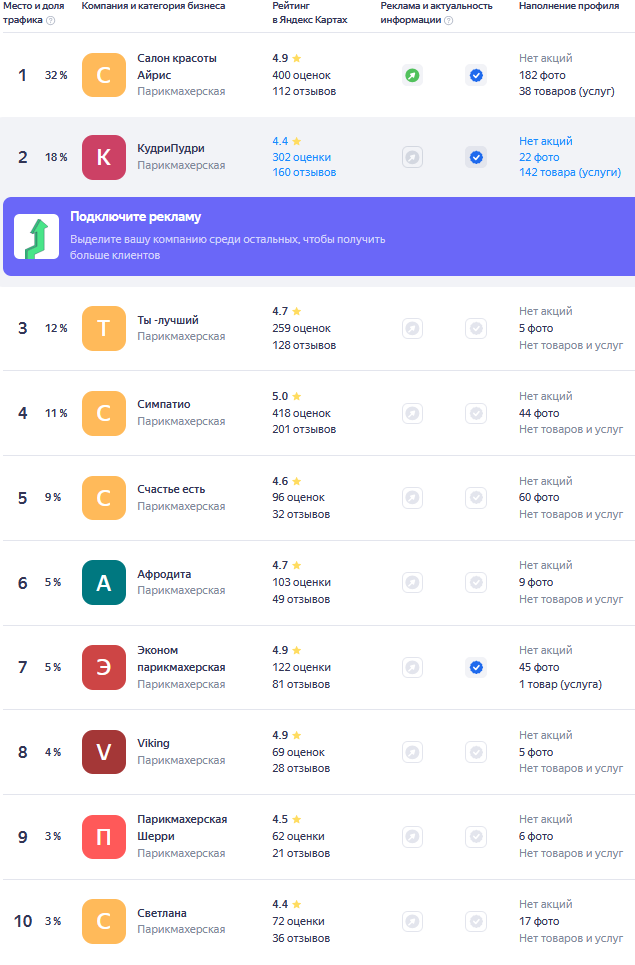Open the Афродита teal avatar
This screenshot has height=965, width=635.
[104, 582]
